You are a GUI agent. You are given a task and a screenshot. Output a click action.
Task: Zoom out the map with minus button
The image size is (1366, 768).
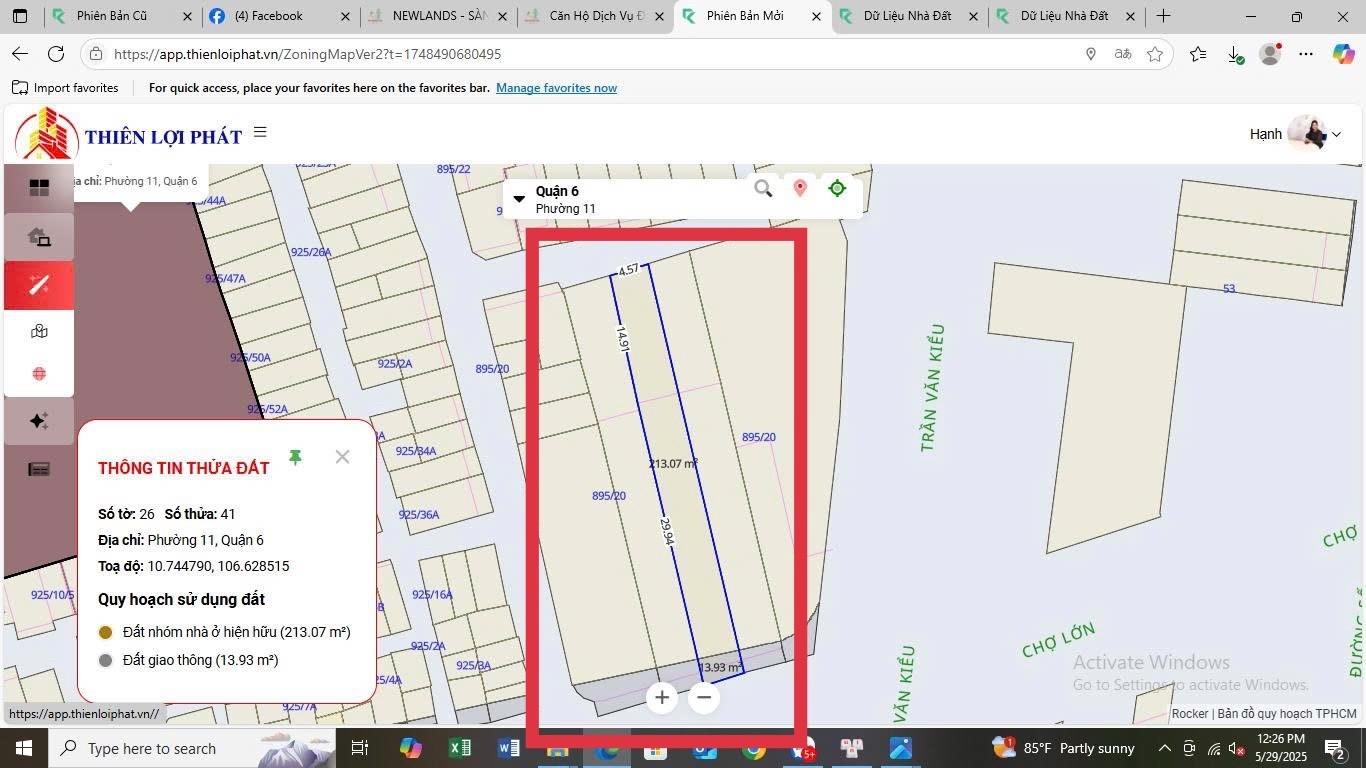[704, 697]
